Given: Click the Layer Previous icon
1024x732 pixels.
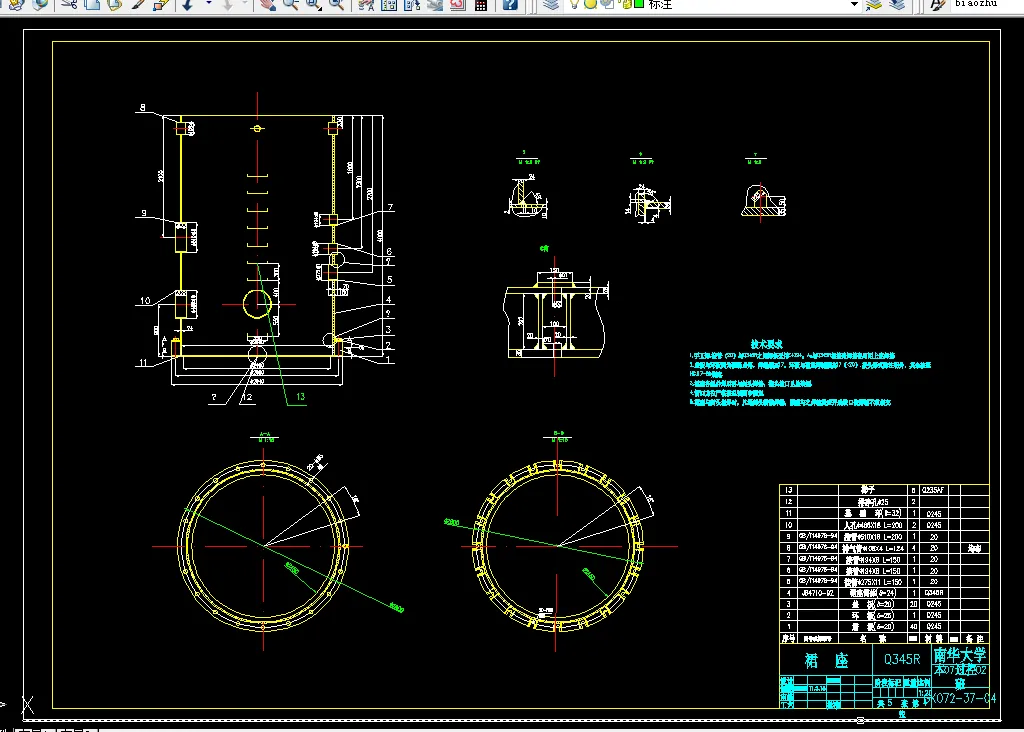Looking at the screenshot, I should pos(897,5).
